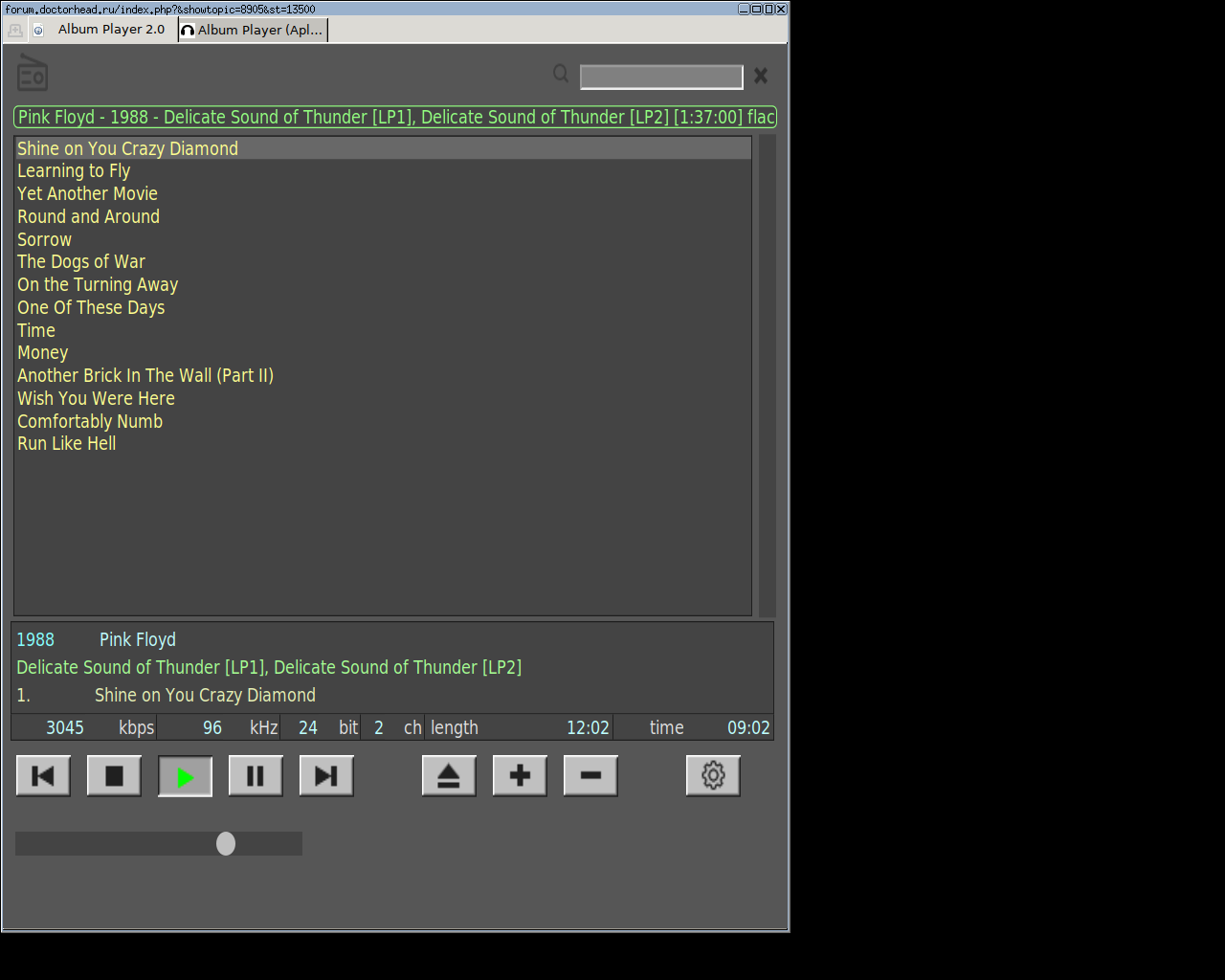Viewport: 1225px width, 980px height.
Task: Select track Wish You Were Here
Action: click(x=383, y=399)
